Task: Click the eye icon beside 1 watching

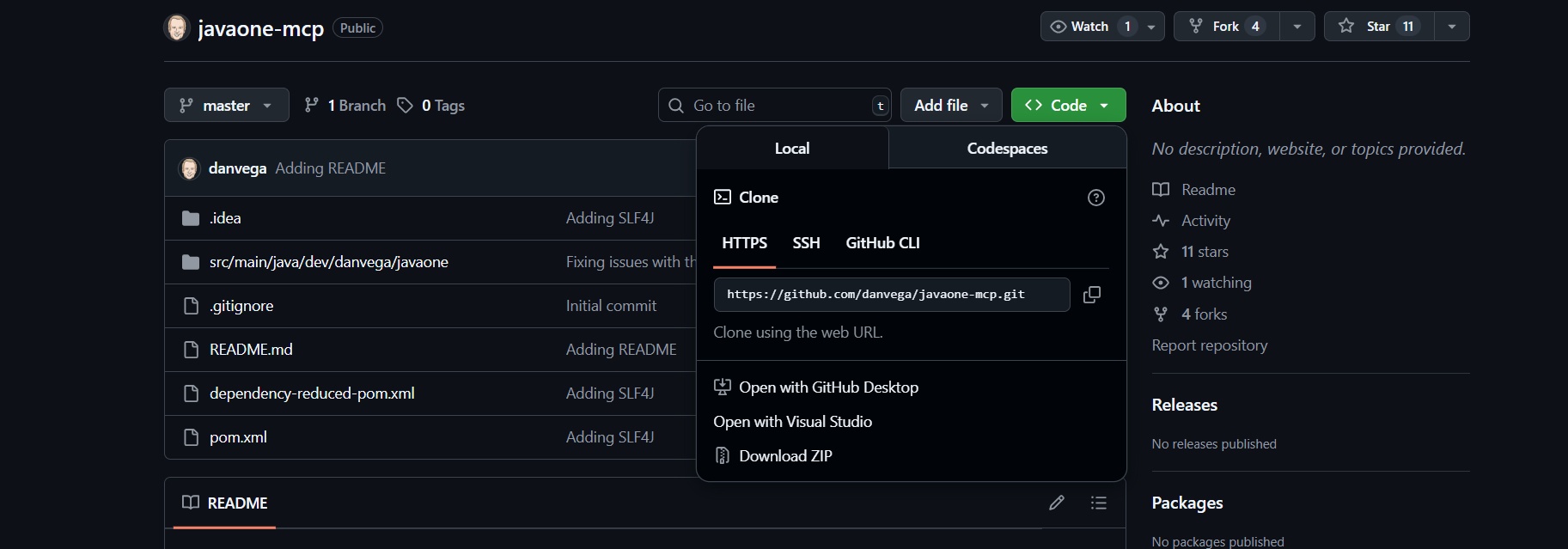Action: (x=1161, y=283)
